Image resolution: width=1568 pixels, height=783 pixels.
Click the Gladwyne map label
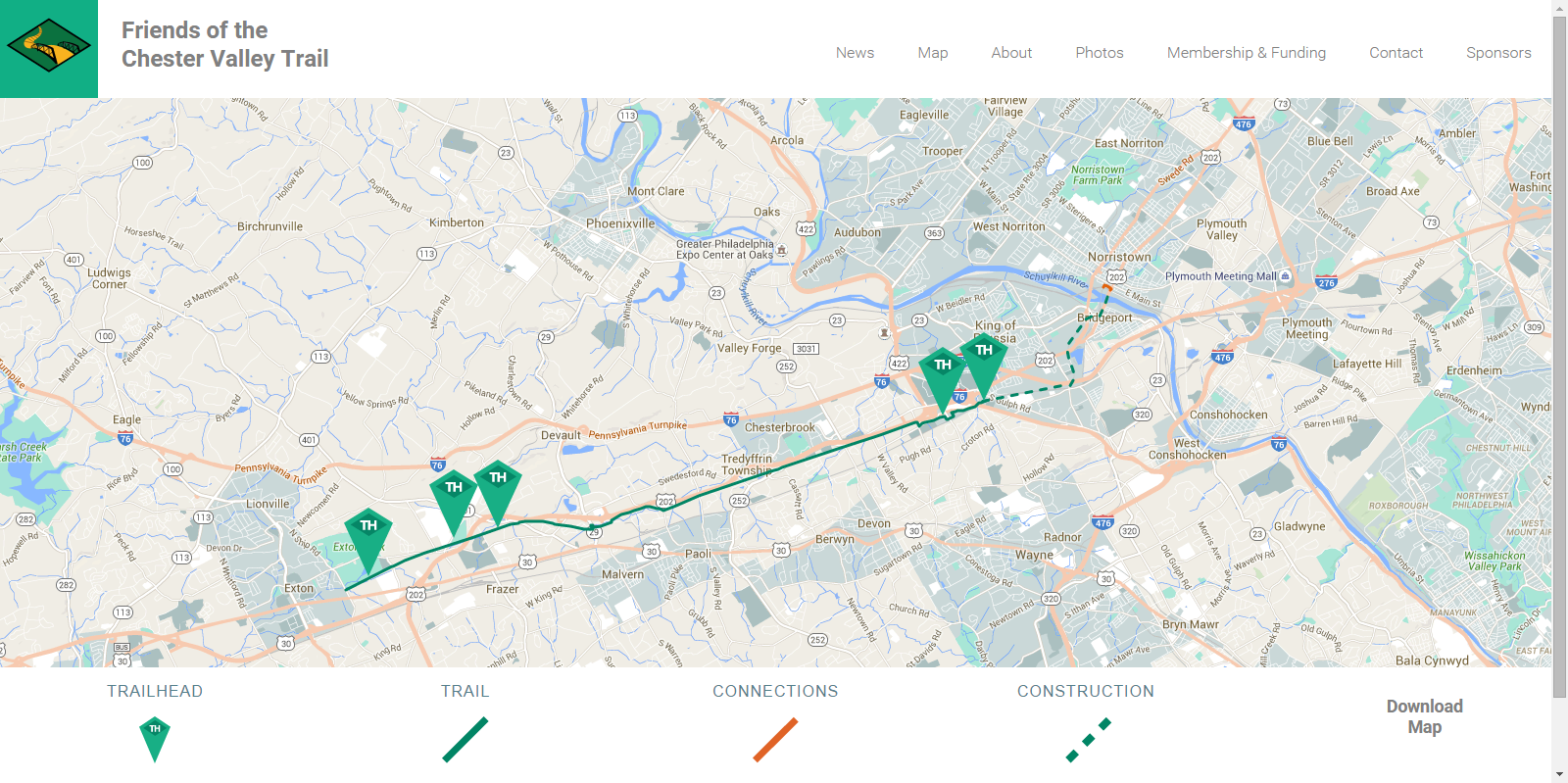pos(1299,526)
